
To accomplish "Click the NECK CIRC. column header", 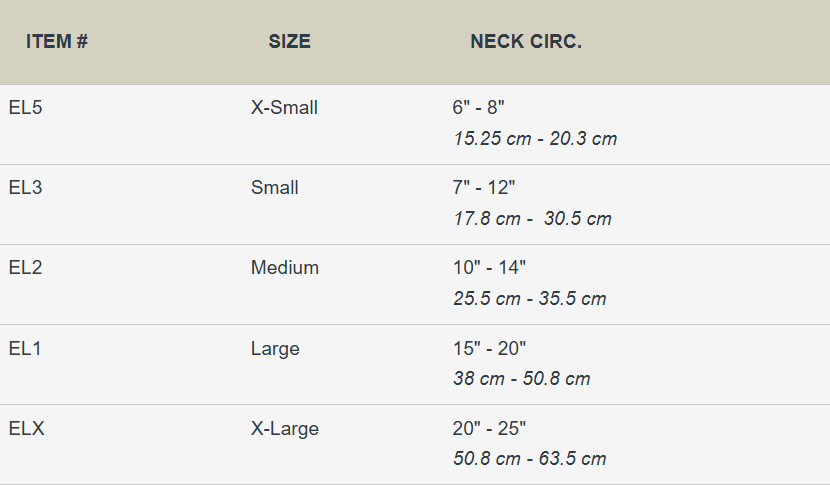I will click(x=525, y=42).
